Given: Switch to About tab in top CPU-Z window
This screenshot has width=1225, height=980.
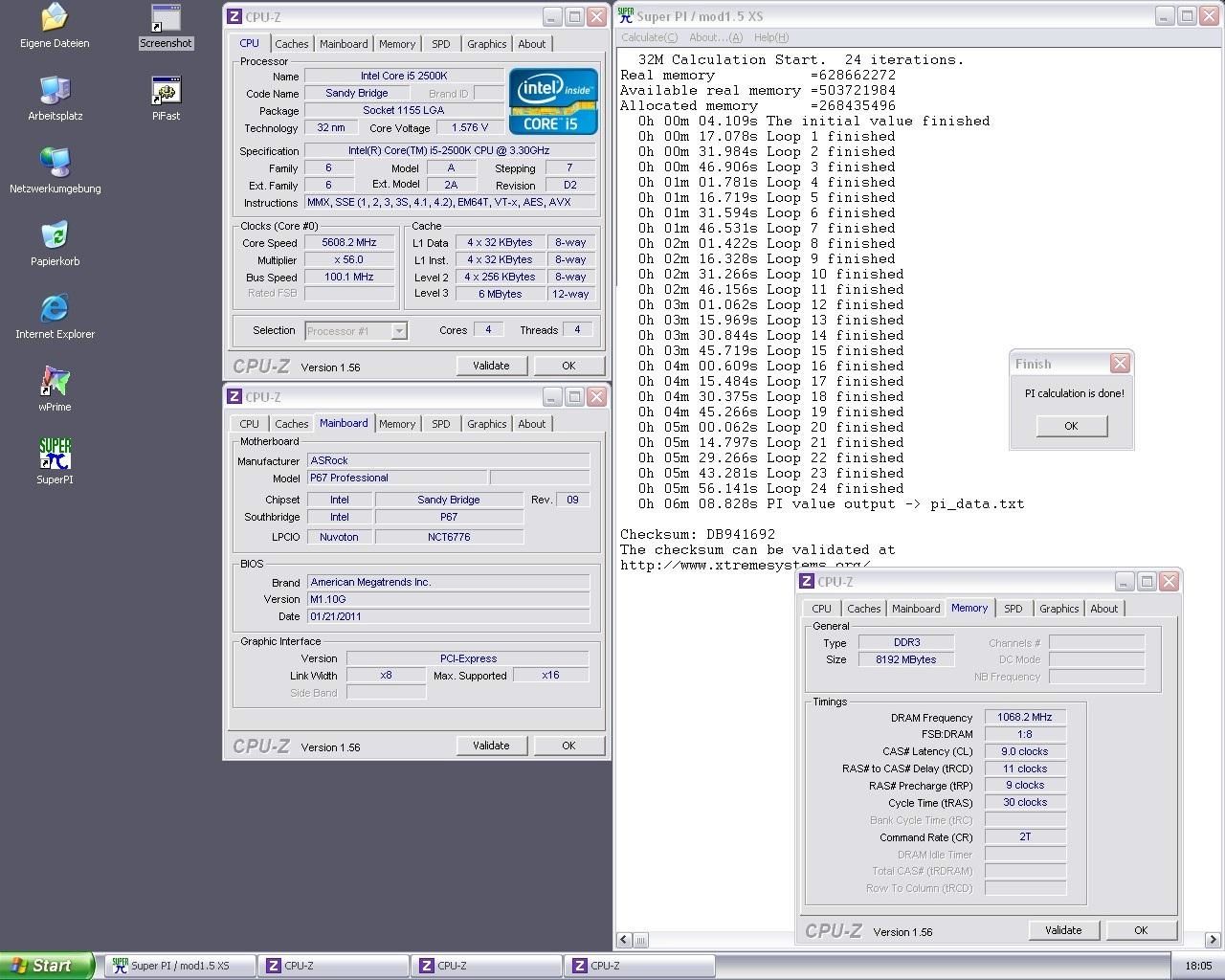Looking at the screenshot, I should click(532, 44).
